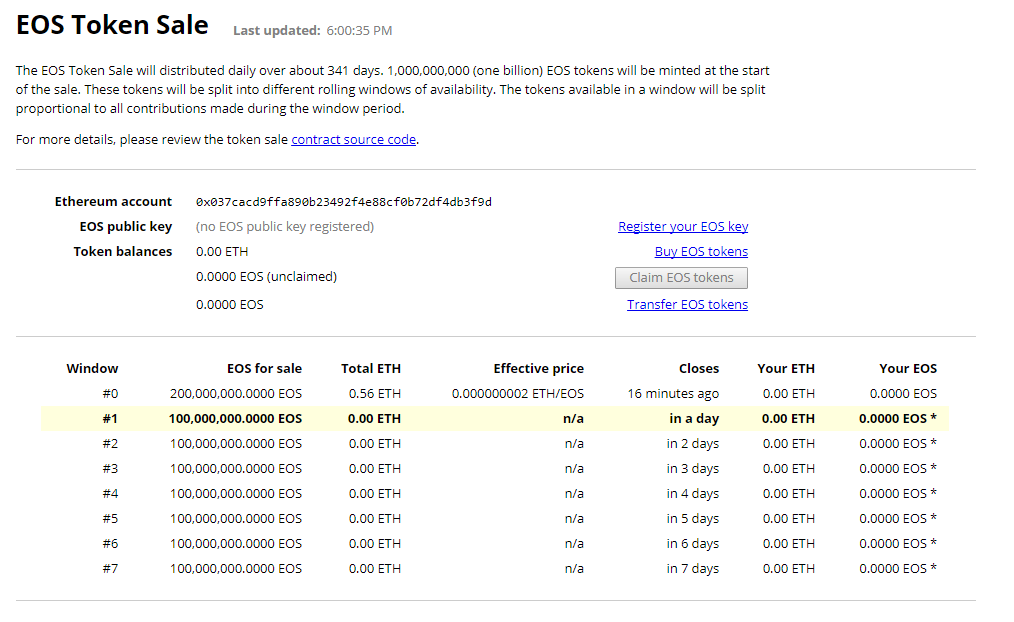The image size is (1014, 622).
Task: Click the 200,000,000.0000 EOS for sale value
Action: tap(236, 394)
